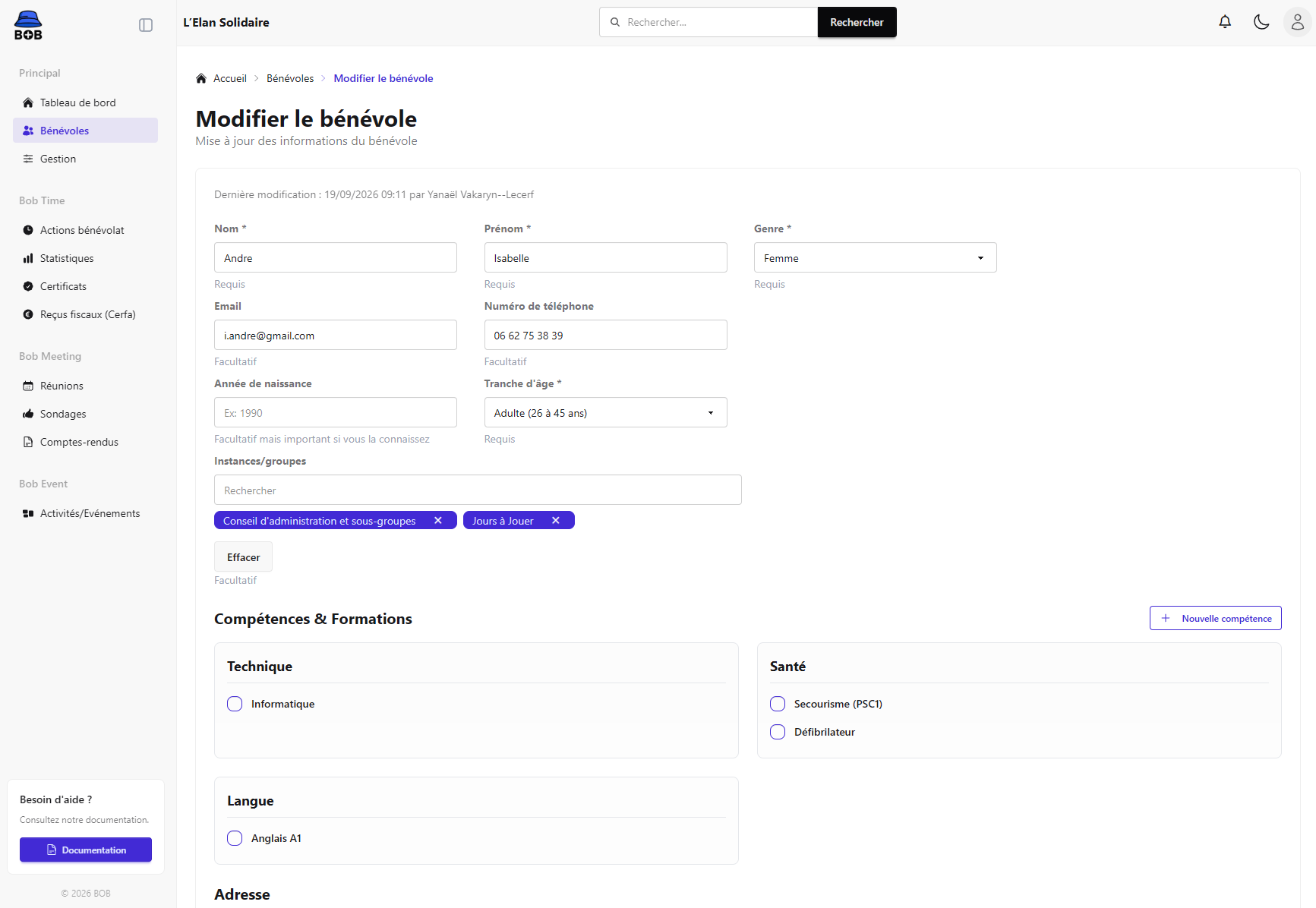Screen dimensions: 1316x908
Task: Click the BOB hat logo
Action: 28,25
